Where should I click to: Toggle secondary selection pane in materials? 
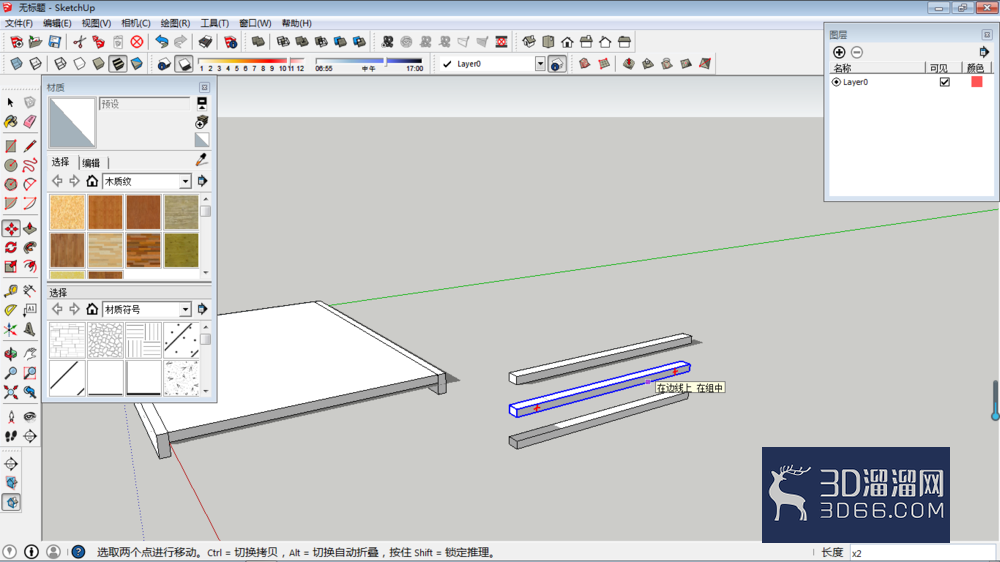202,103
